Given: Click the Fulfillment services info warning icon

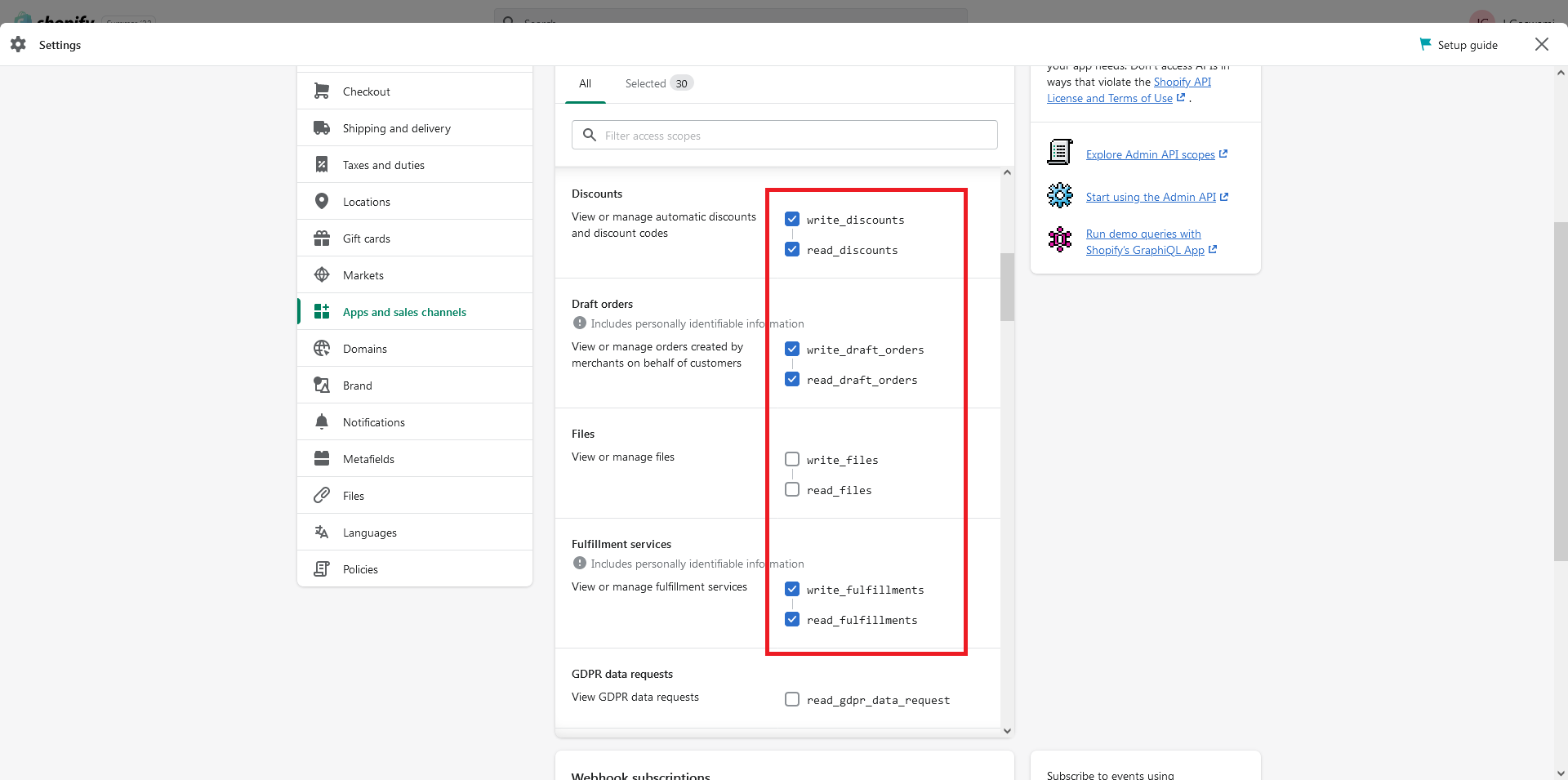Looking at the screenshot, I should click(x=580, y=564).
